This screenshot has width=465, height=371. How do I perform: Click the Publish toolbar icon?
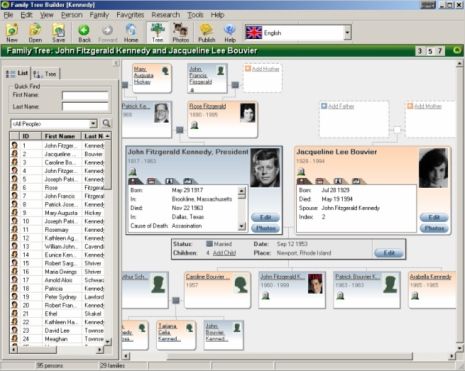click(206, 33)
